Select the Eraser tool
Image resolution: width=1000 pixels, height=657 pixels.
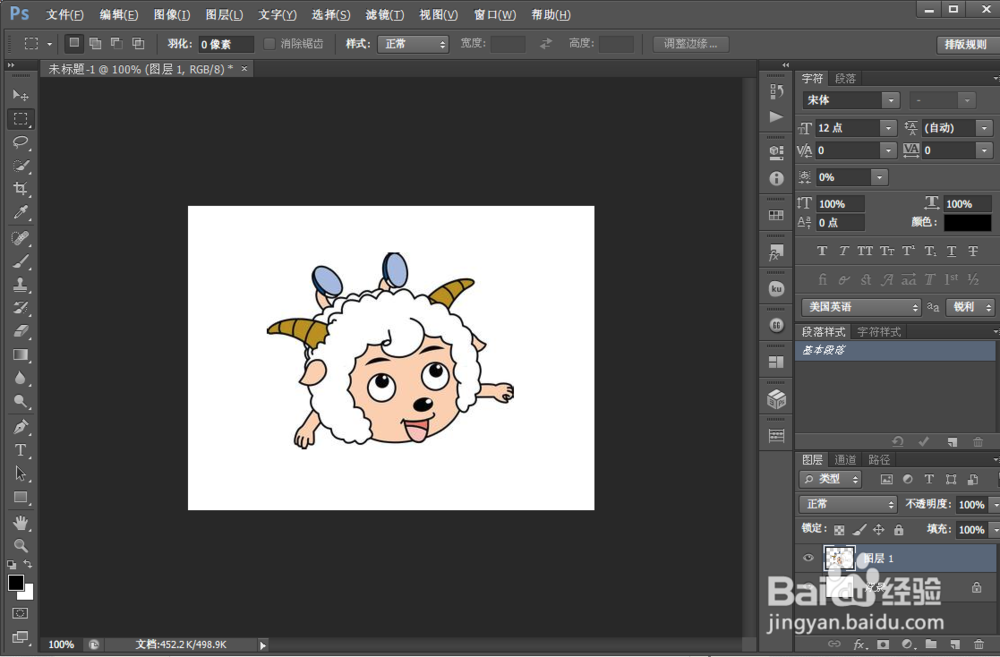coord(20,331)
